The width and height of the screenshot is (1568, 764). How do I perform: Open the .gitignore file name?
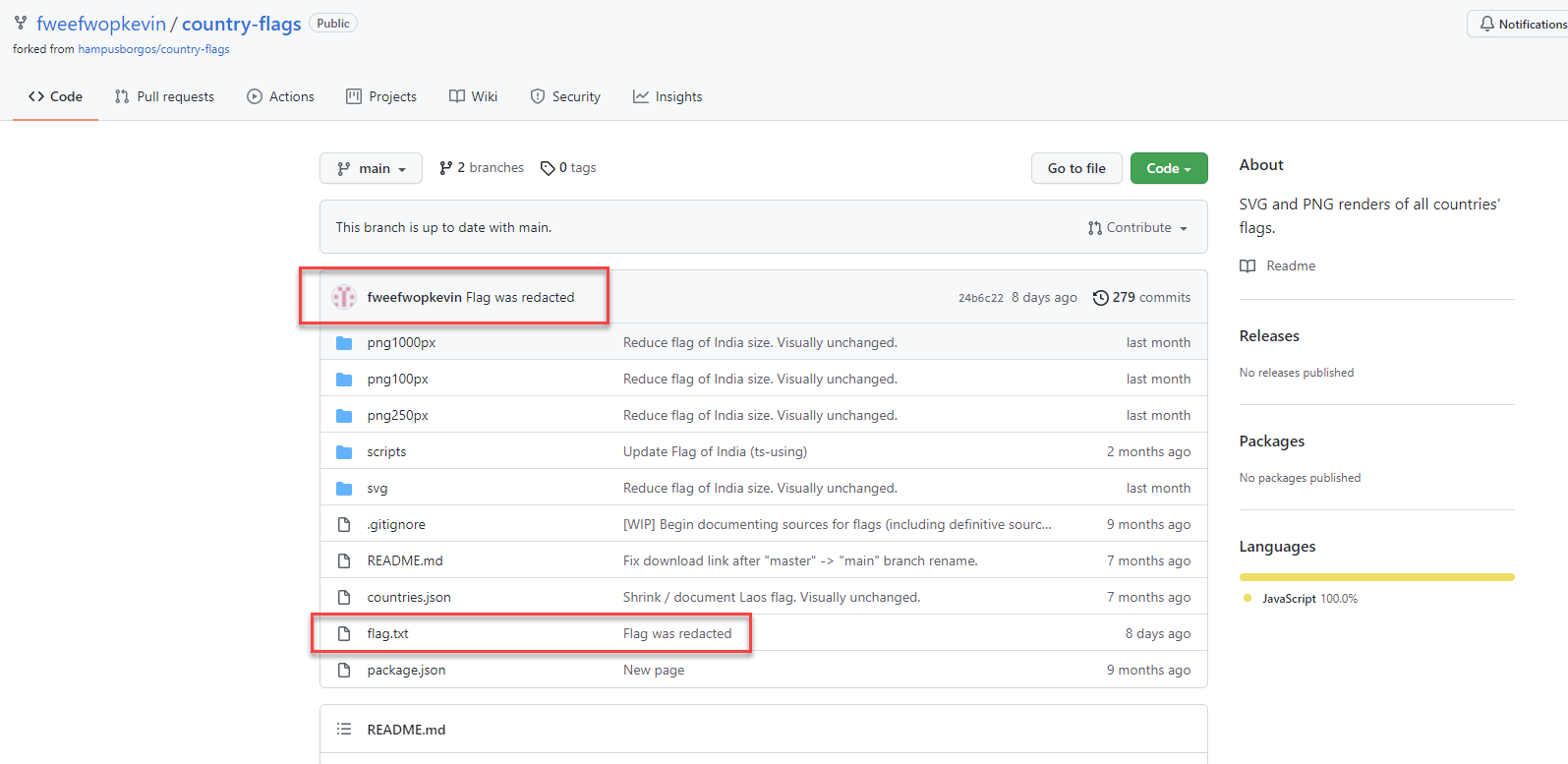click(x=396, y=525)
